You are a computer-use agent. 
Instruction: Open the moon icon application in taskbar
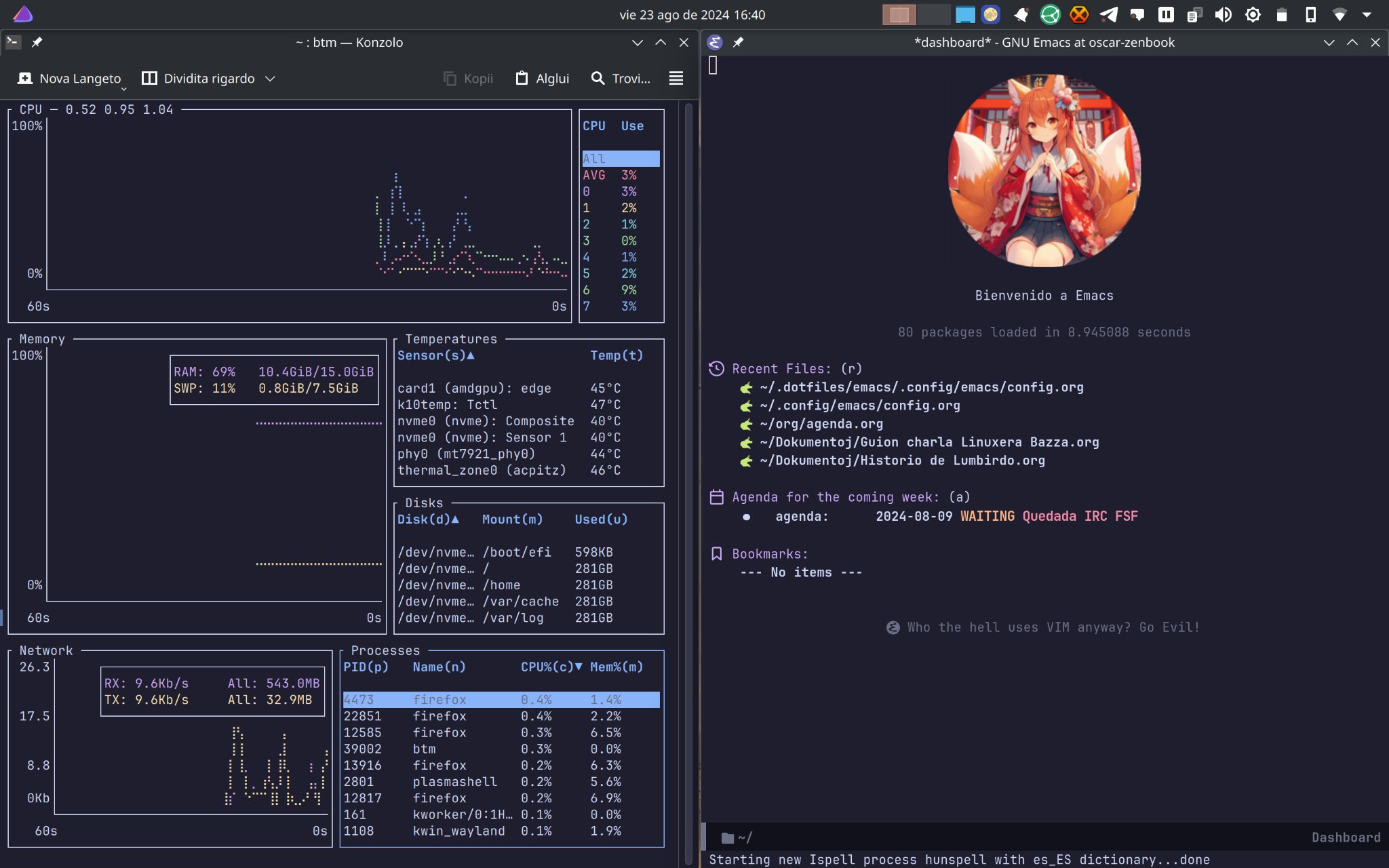(991, 14)
